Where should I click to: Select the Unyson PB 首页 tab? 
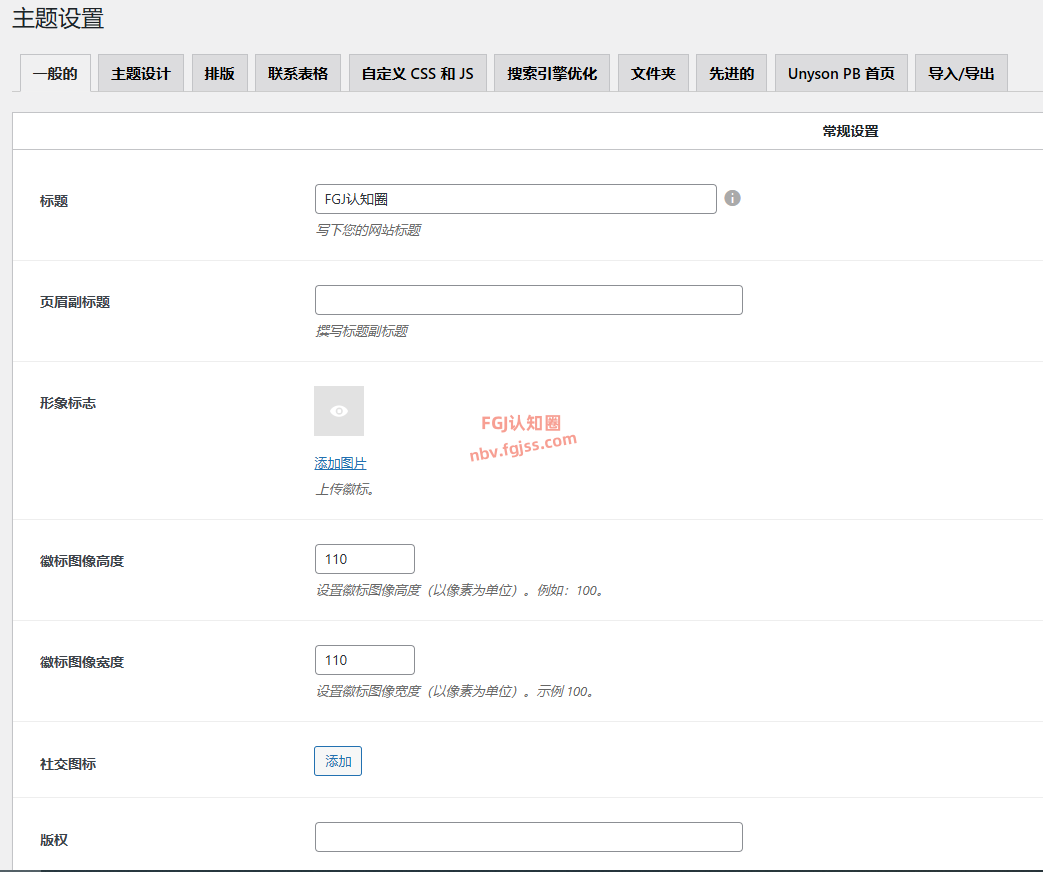click(841, 74)
